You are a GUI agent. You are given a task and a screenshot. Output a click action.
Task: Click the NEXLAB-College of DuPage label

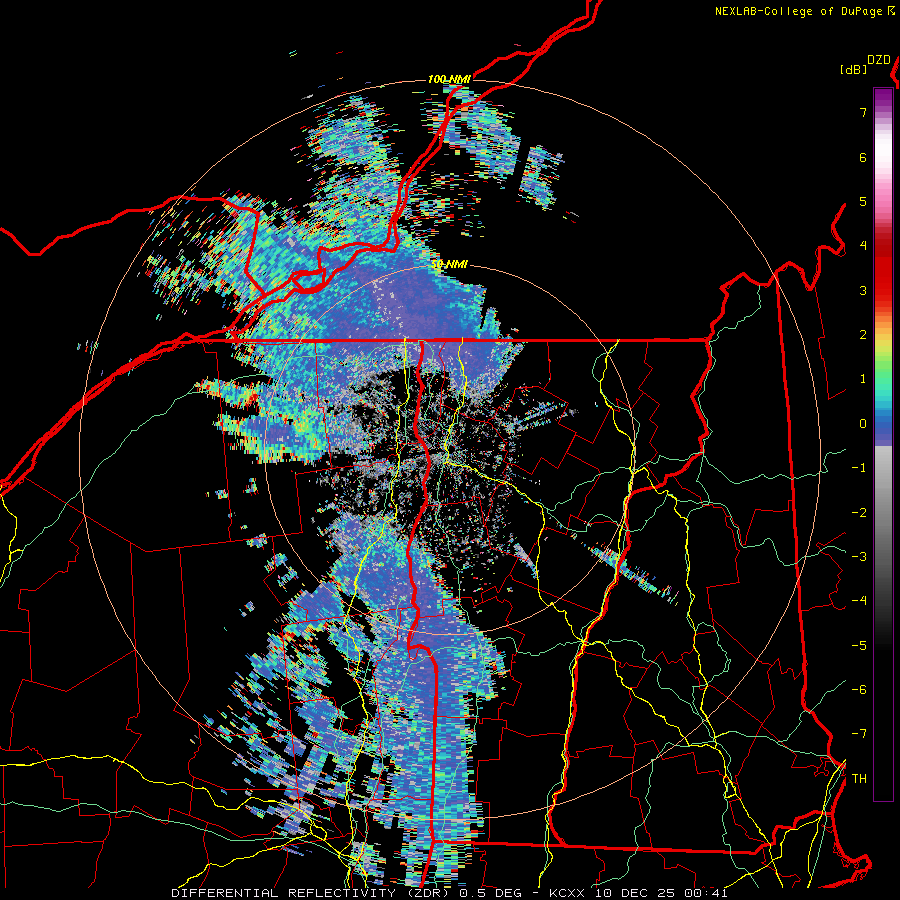800,11
